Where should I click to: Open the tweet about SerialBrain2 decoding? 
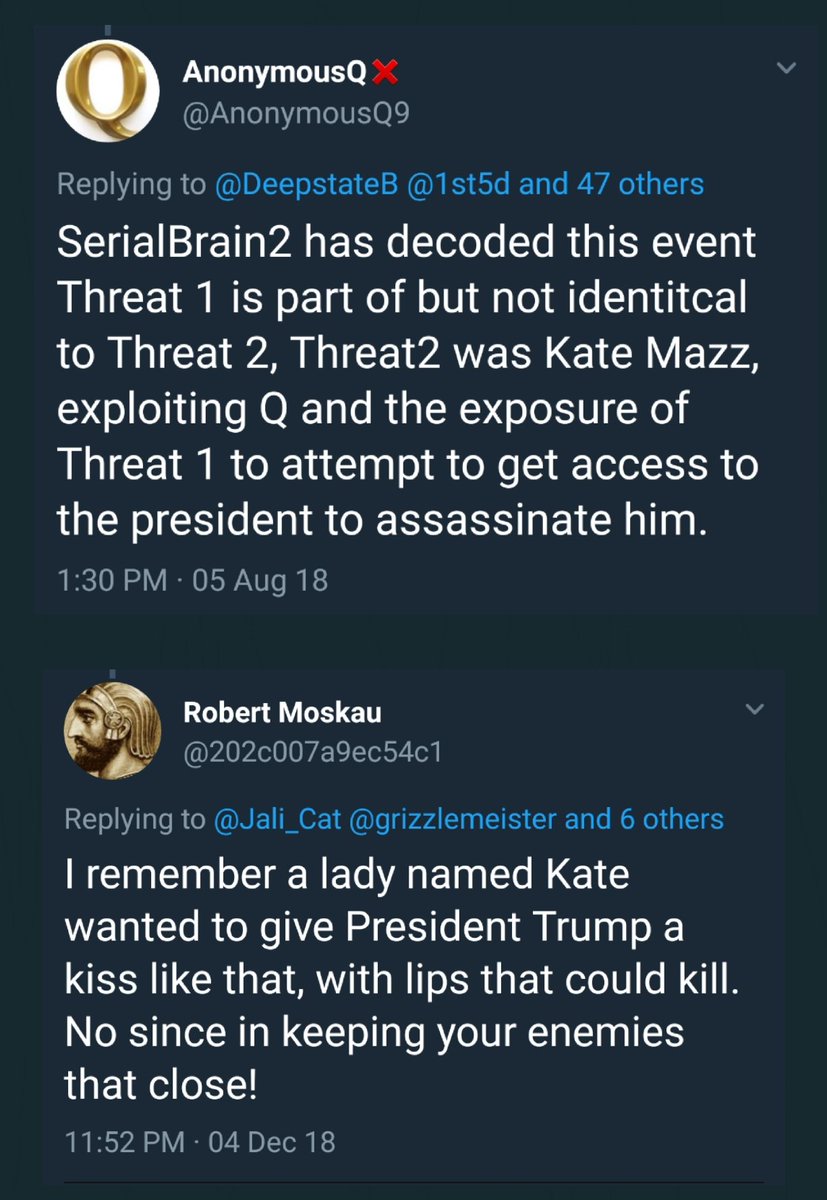(x=410, y=384)
